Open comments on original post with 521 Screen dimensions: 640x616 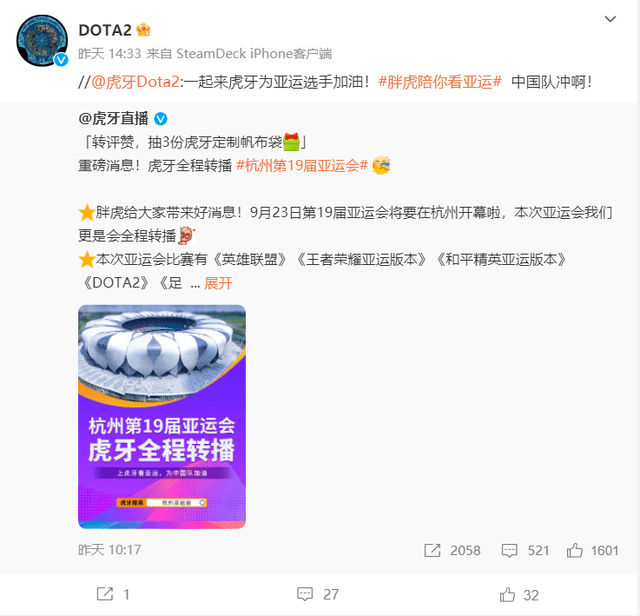coord(525,550)
